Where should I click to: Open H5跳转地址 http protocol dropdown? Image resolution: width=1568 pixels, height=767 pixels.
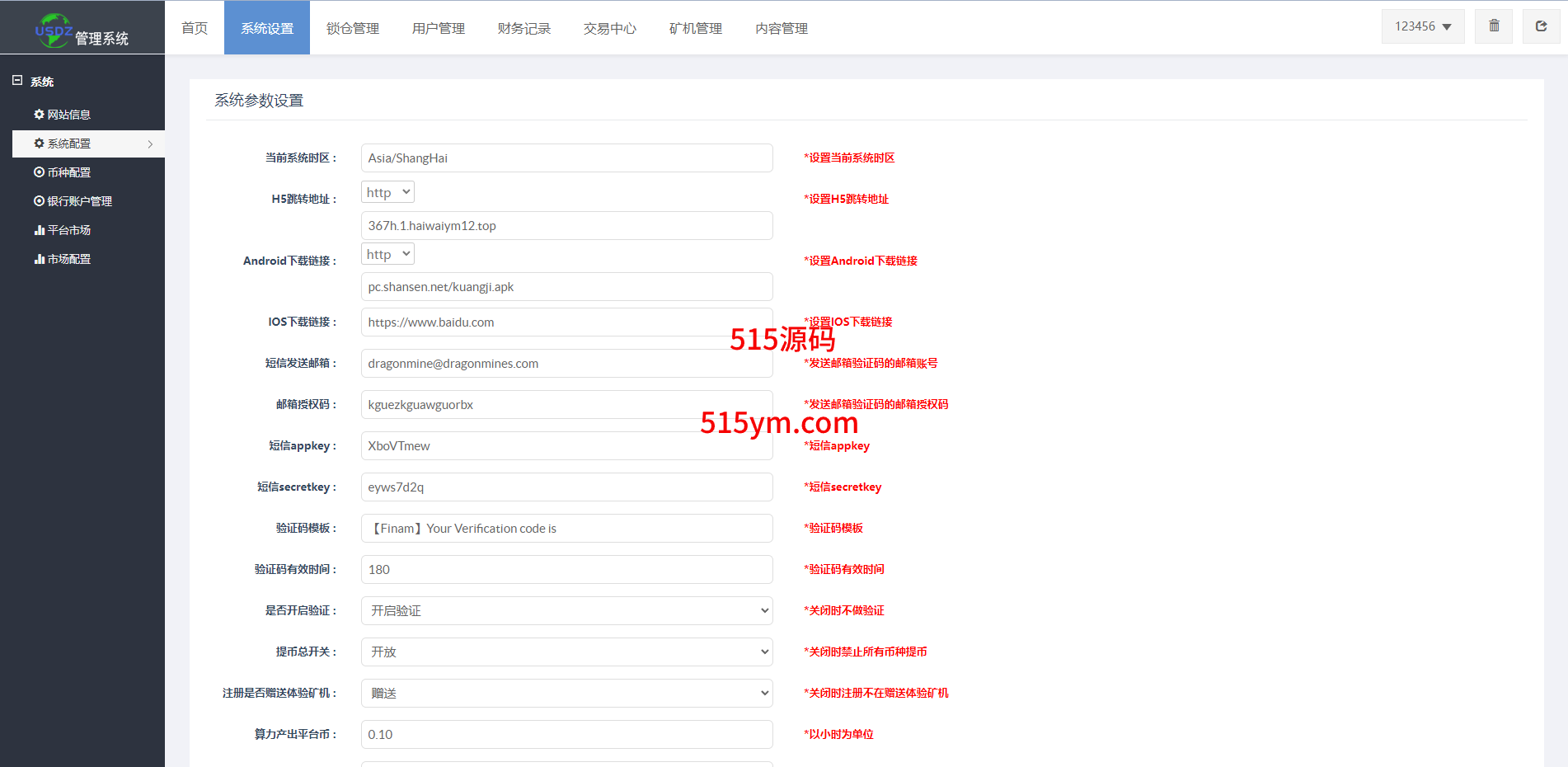tap(387, 192)
